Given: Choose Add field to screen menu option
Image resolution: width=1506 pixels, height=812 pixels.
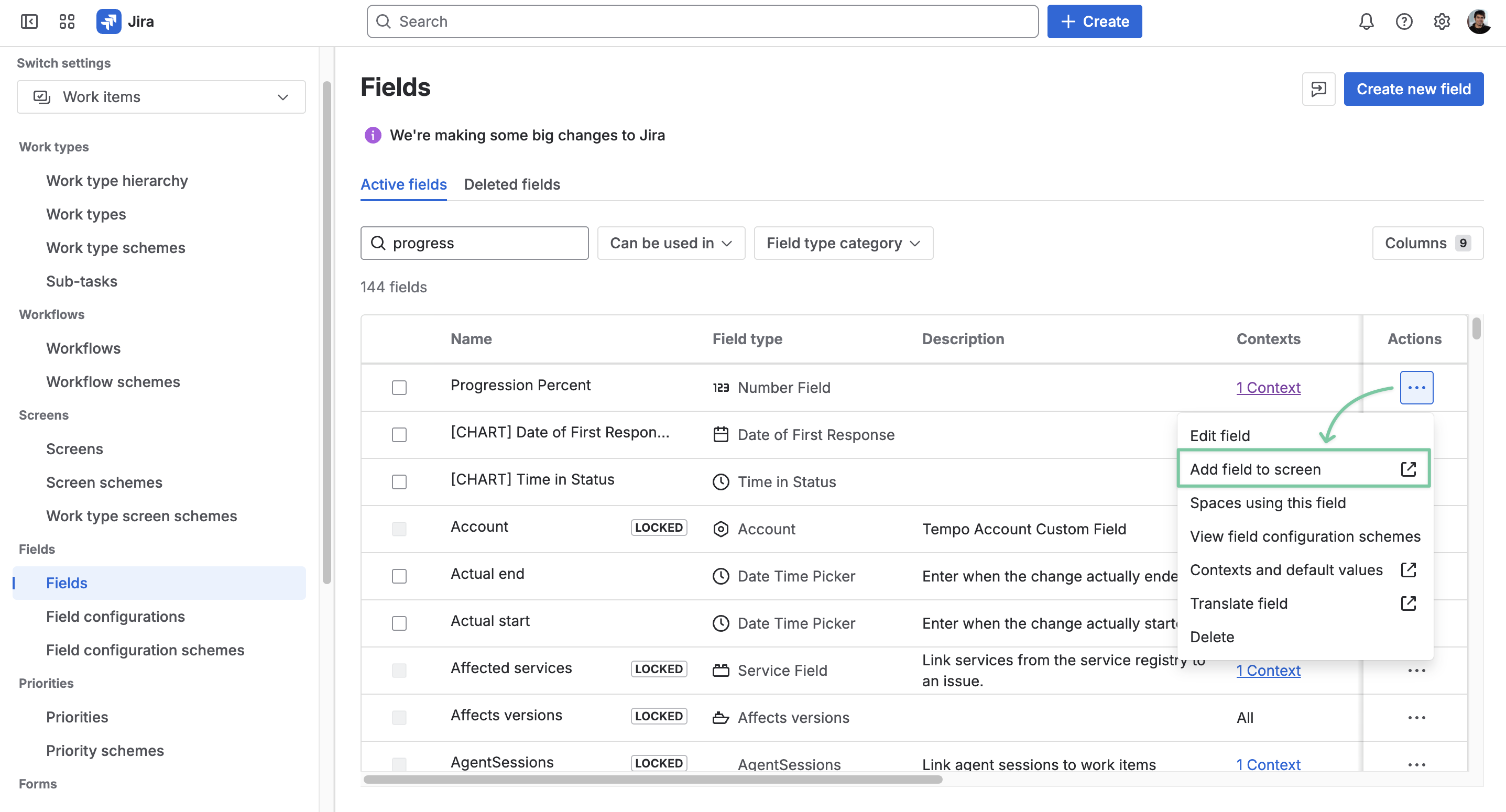Looking at the screenshot, I should (x=1304, y=469).
